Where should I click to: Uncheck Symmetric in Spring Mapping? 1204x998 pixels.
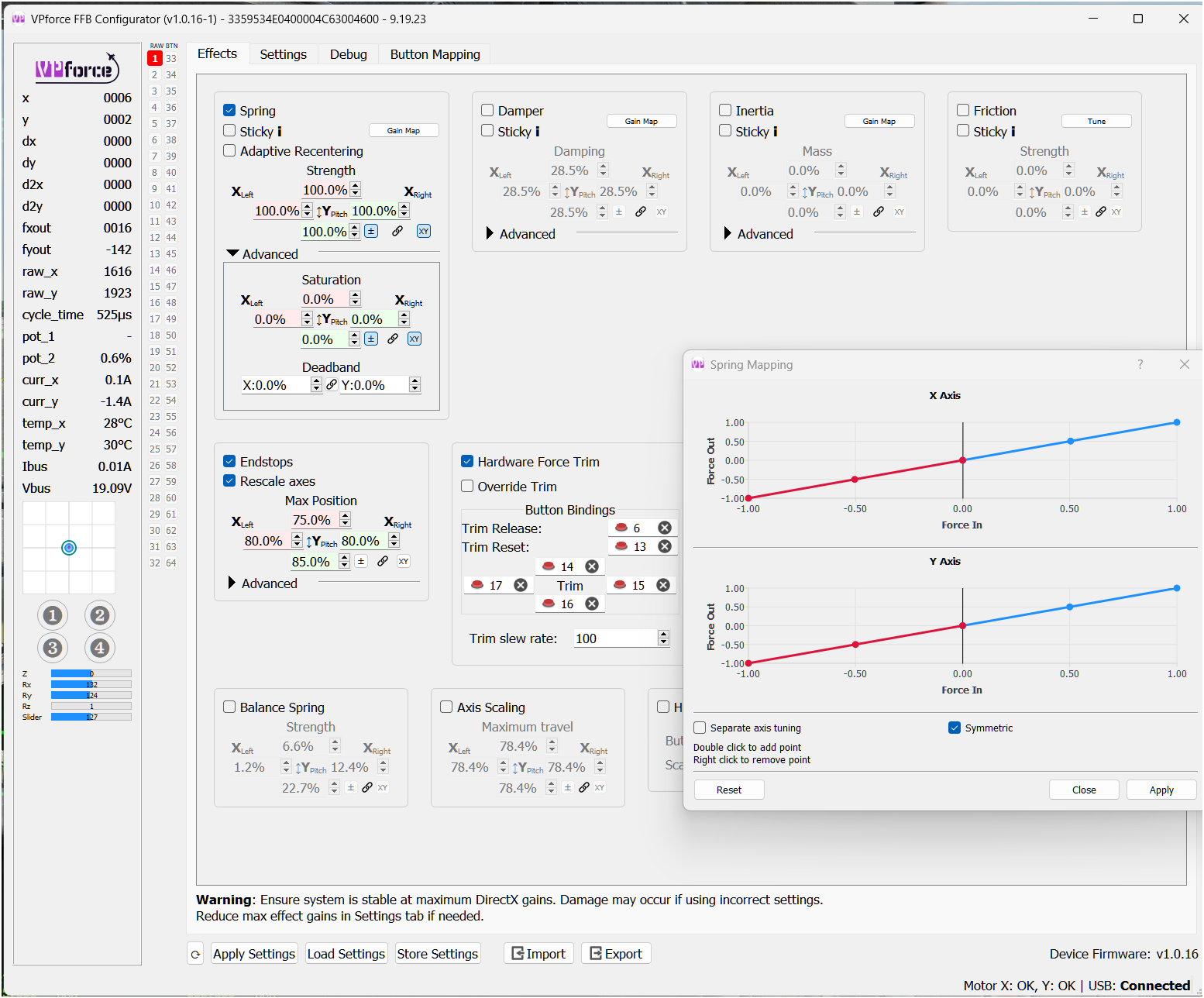(955, 728)
